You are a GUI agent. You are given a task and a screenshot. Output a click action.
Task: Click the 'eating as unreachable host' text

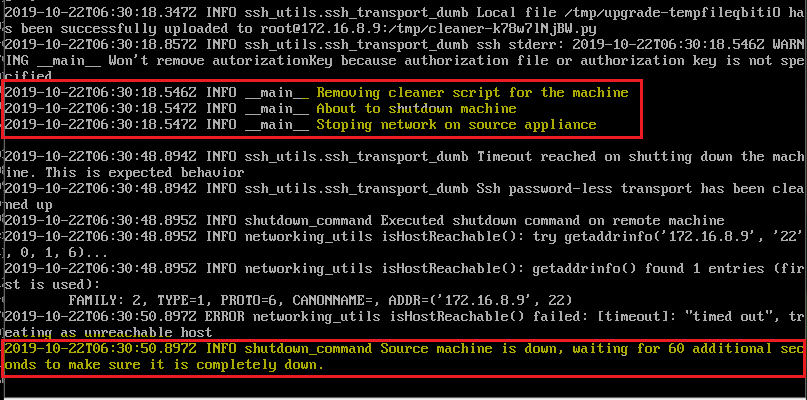(x=108, y=333)
